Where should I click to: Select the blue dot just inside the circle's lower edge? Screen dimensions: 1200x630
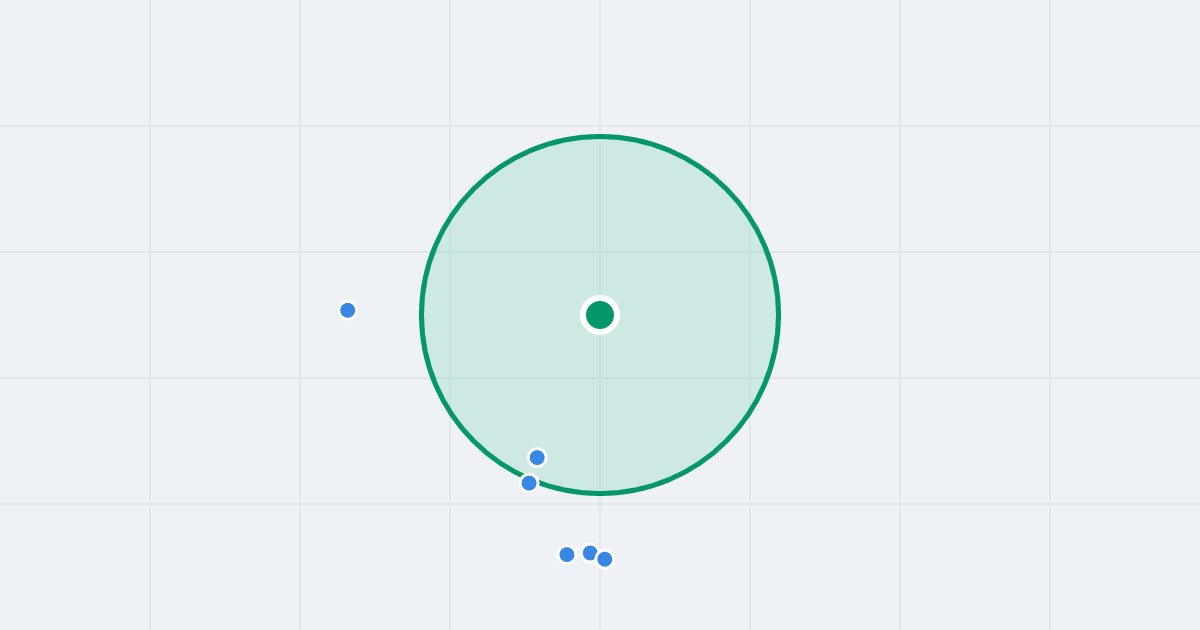tap(537, 457)
